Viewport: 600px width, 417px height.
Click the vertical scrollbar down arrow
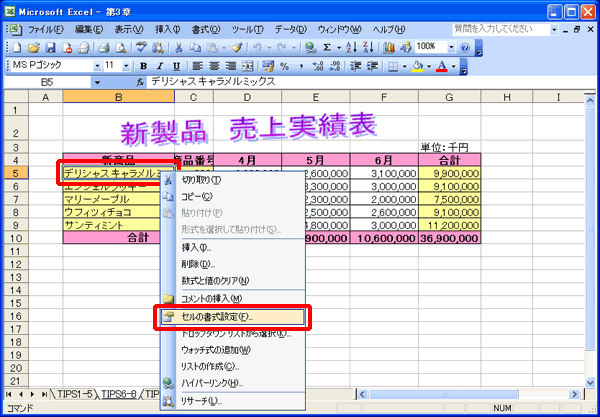coord(590,382)
